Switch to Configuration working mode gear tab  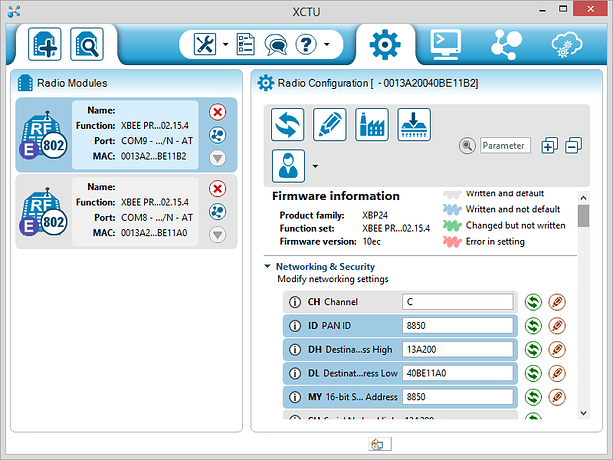(385, 44)
